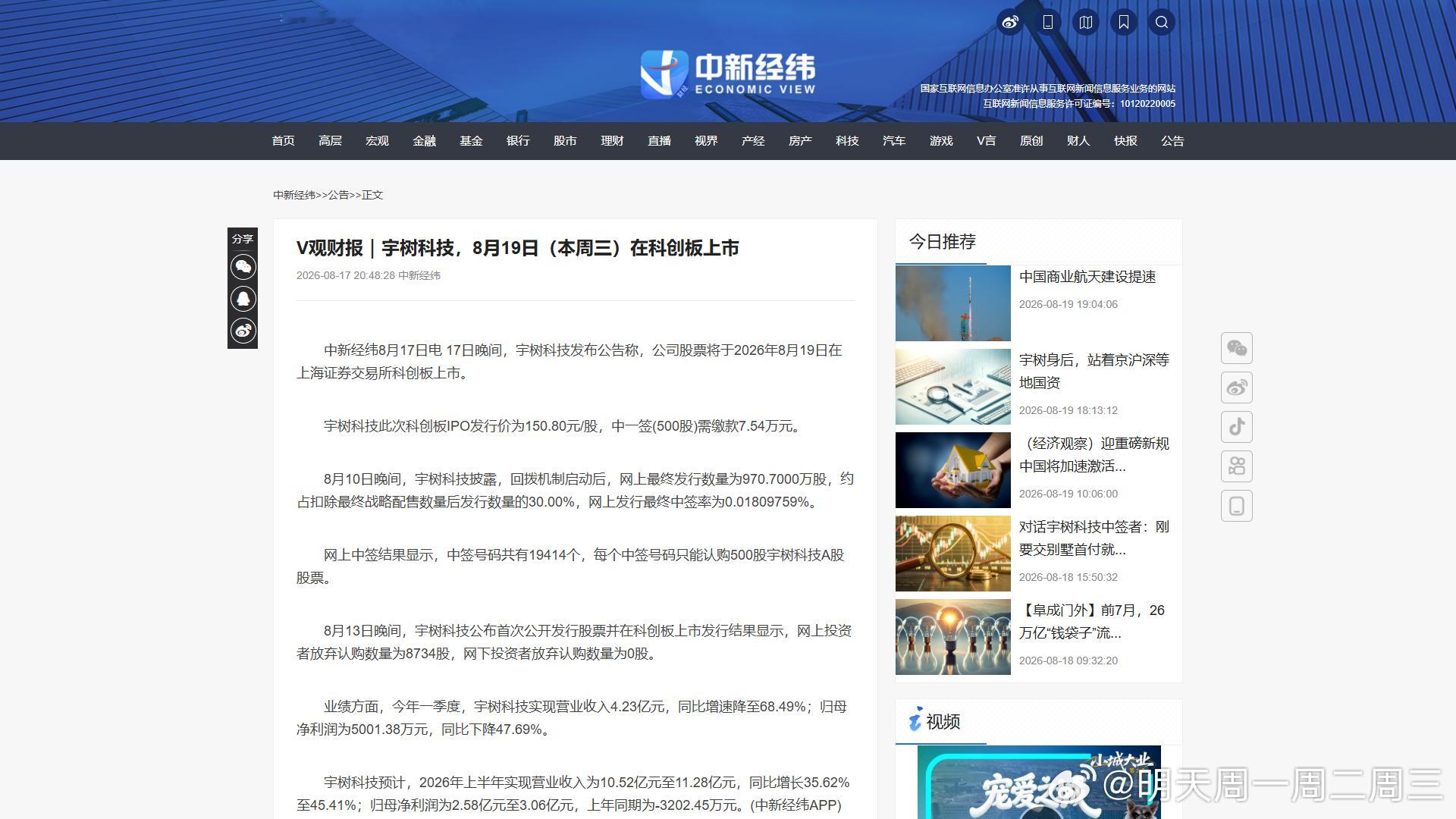Click the gold magnifier thumbnail for 对话宇树科技中签者

tap(953, 554)
